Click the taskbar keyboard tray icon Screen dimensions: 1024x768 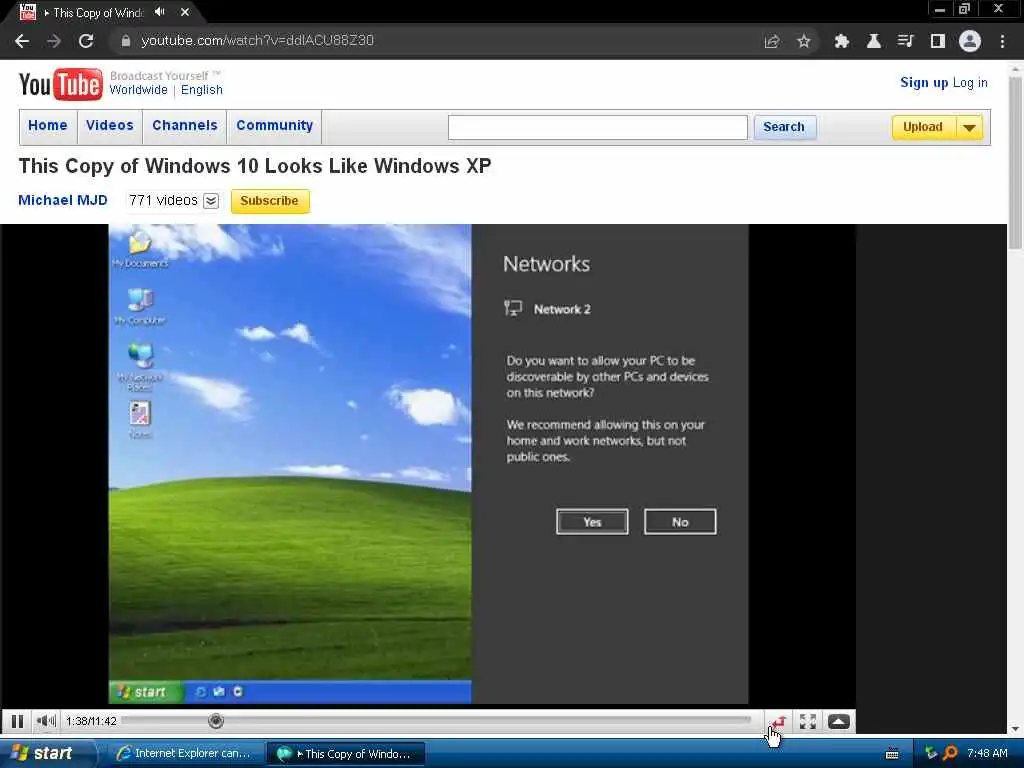(x=892, y=754)
